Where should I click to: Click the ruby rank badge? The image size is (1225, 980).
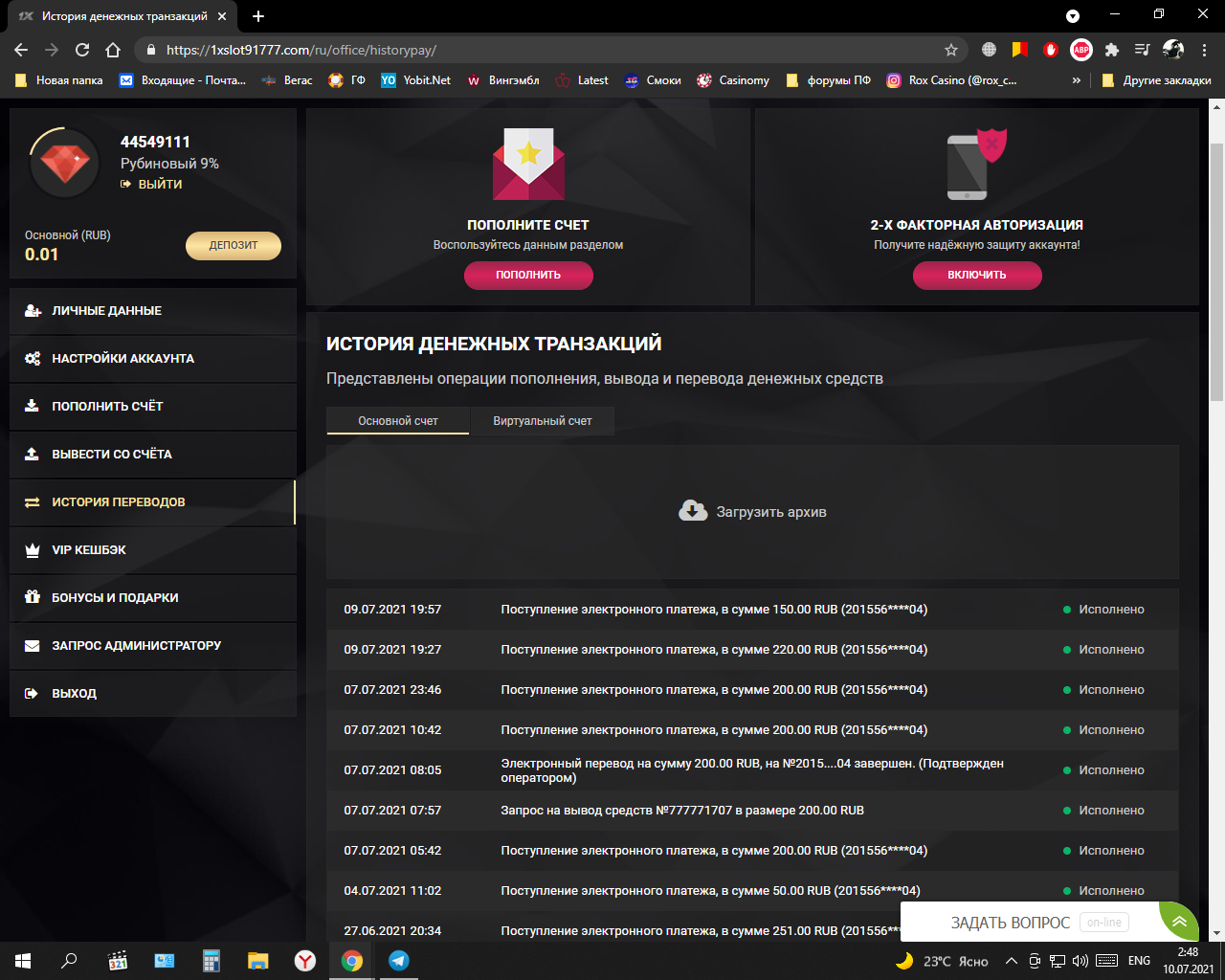[x=65, y=163]
